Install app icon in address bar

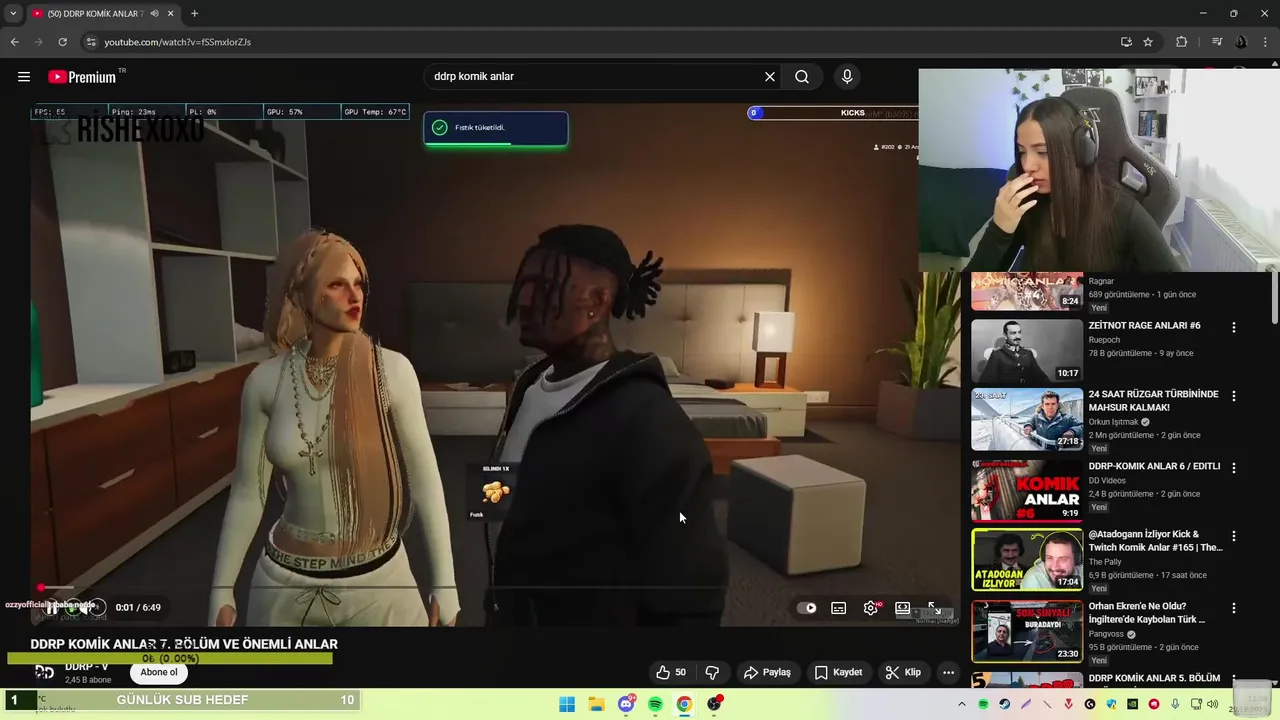tap(1126, 42)
